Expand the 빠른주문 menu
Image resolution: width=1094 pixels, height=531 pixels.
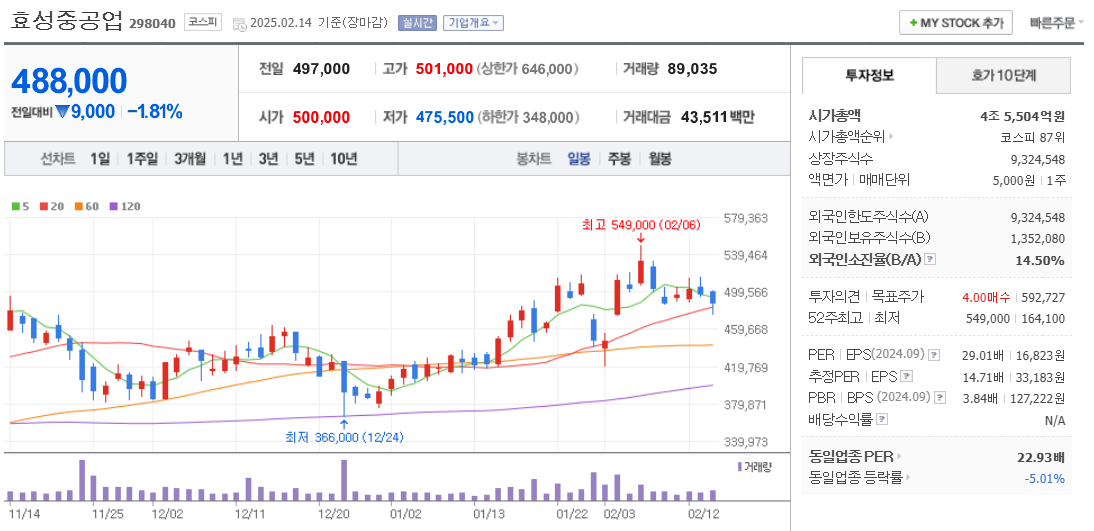tap(1057, 23)
